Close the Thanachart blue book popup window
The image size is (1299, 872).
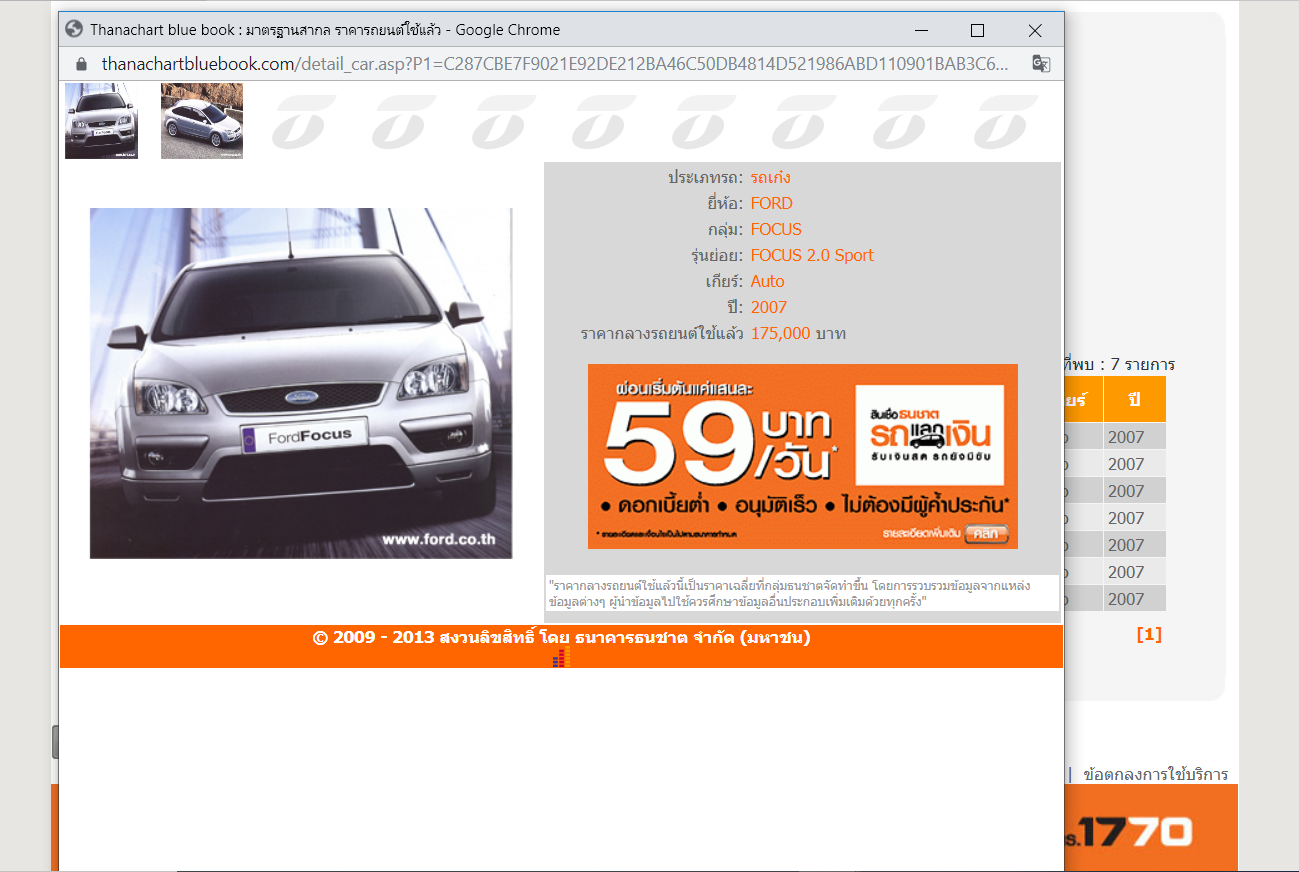point(1035,30)
